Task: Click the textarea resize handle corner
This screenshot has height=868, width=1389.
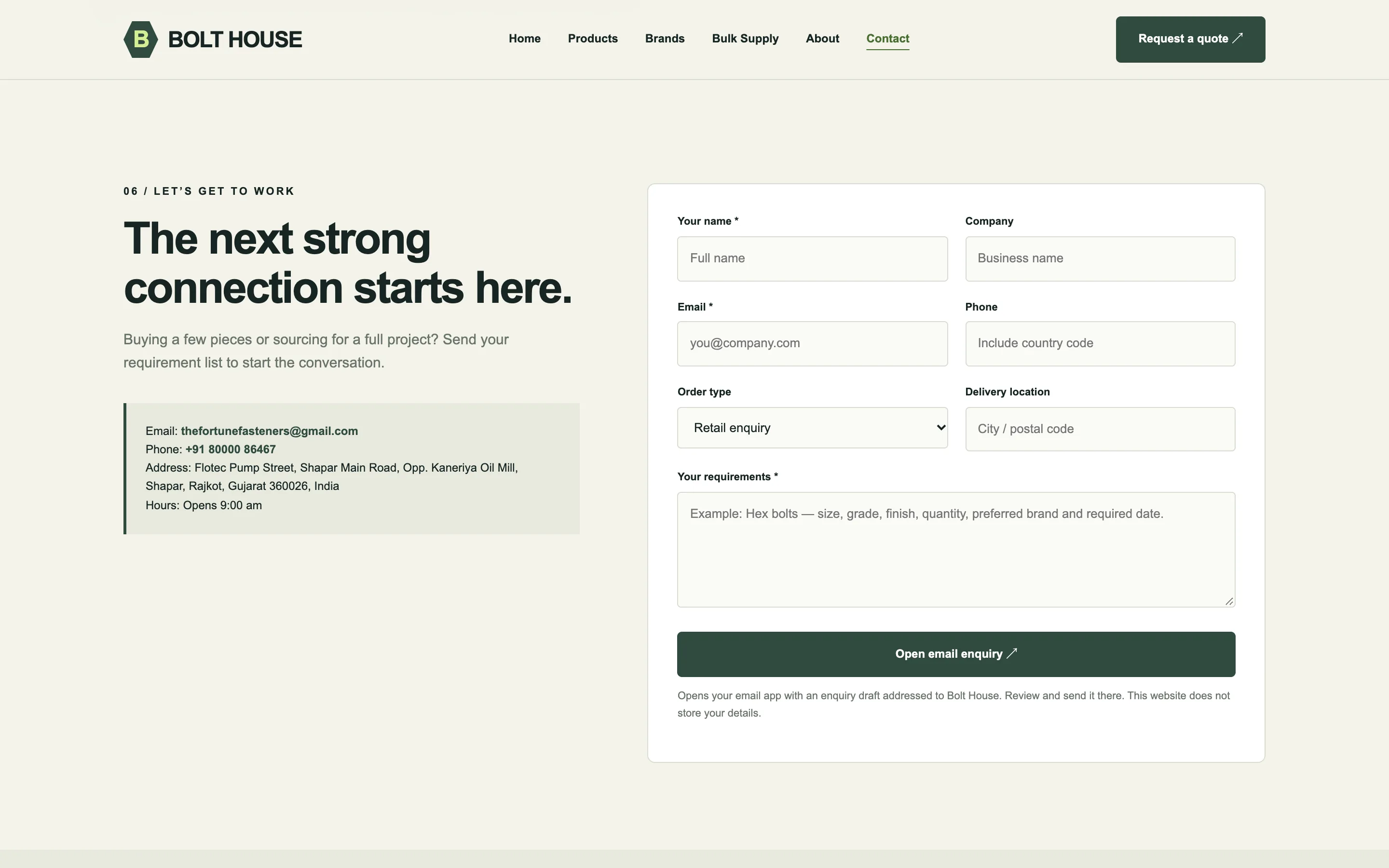Action: tap(1229, 601)
